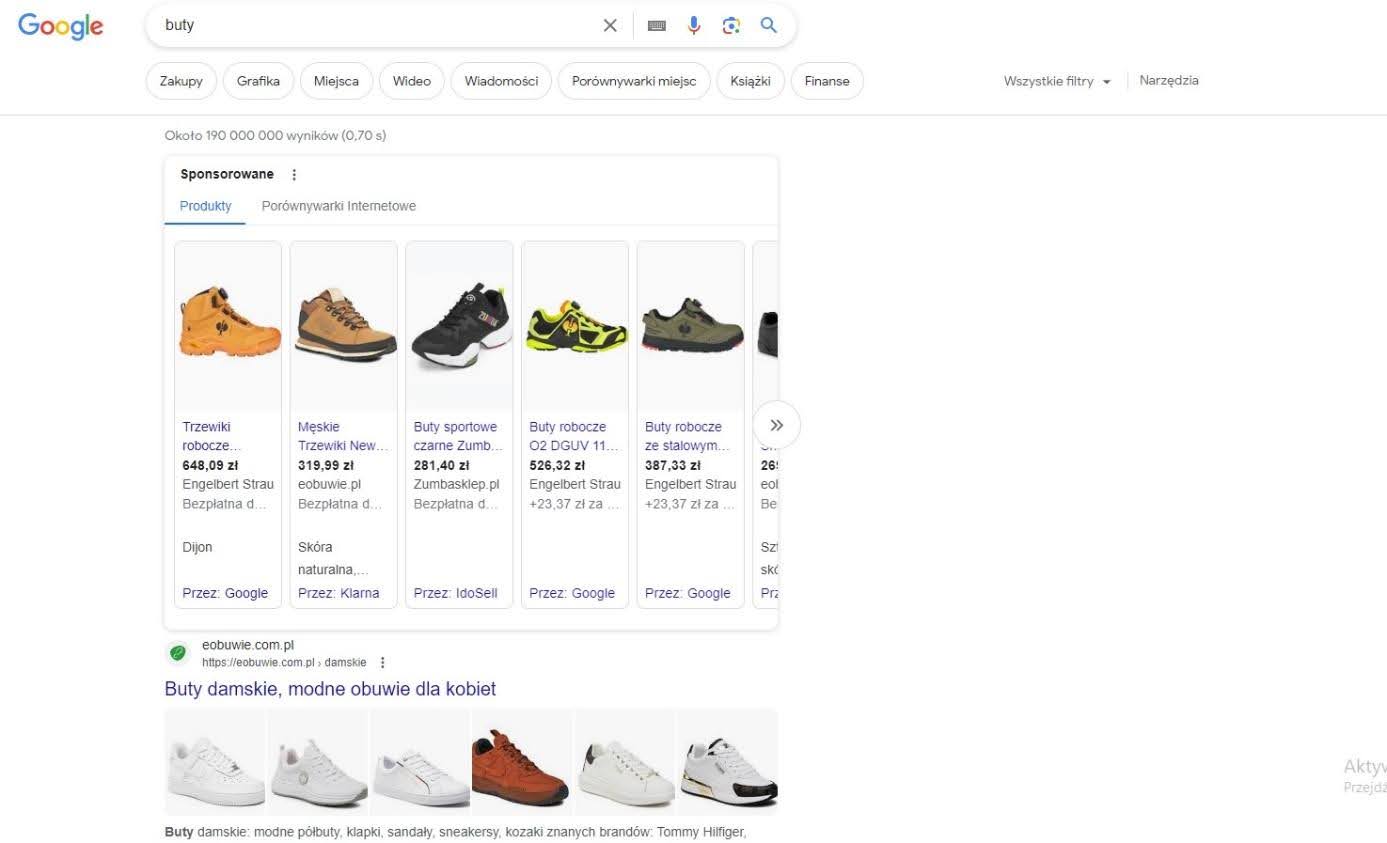Open the brown Męskie Trzewiki New shoe image
Viewport: 1387px width, 843px height.
click(x=344, y=326)
